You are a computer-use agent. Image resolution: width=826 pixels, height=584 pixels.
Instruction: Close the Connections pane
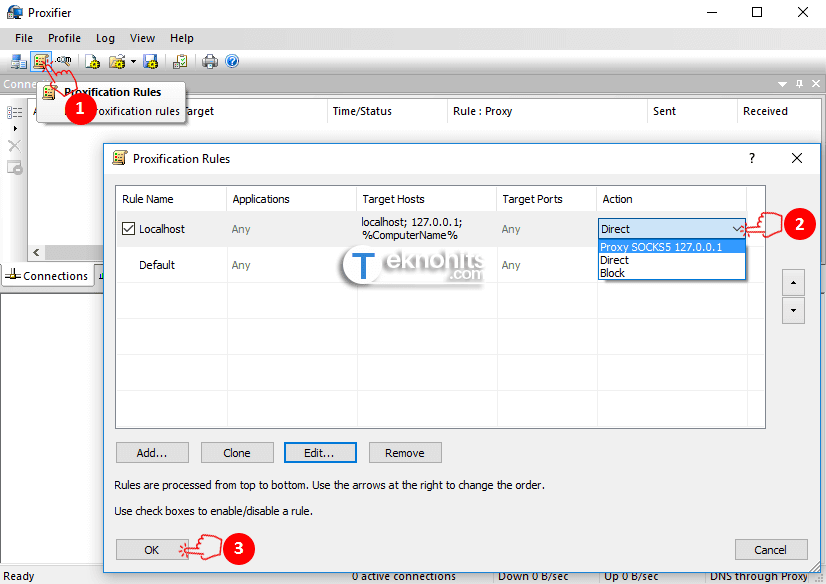point(815,84)
